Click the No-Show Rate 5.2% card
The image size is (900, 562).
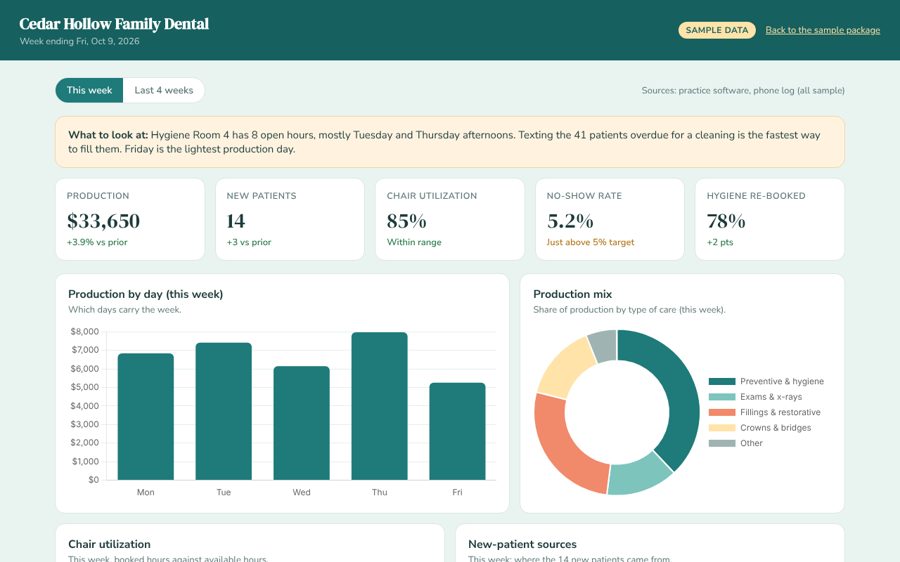(x=610, y=219)
